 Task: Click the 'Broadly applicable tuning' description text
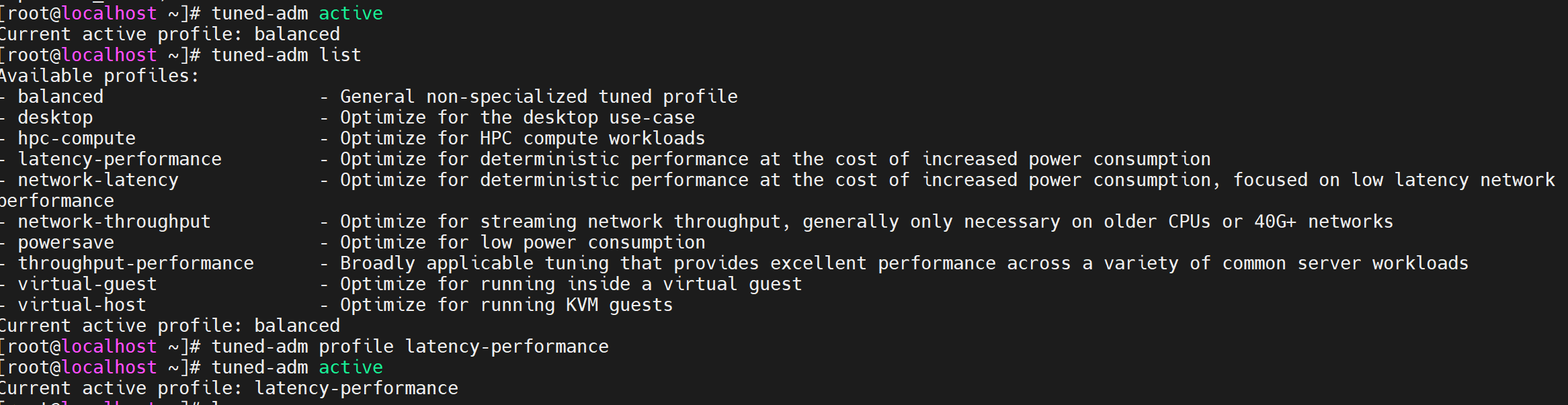[x=474, y=263]
